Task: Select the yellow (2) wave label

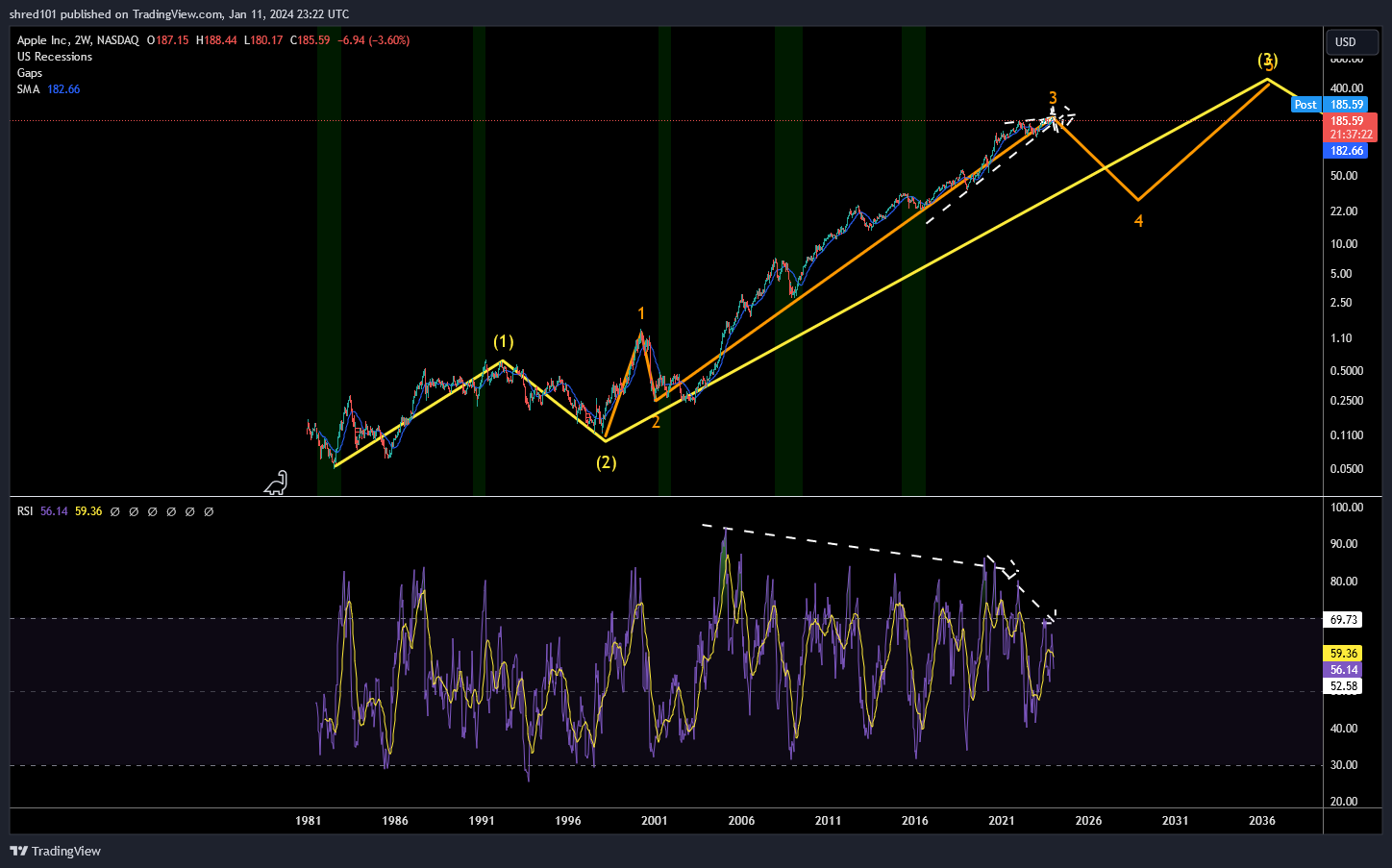Action: (606, 462)
